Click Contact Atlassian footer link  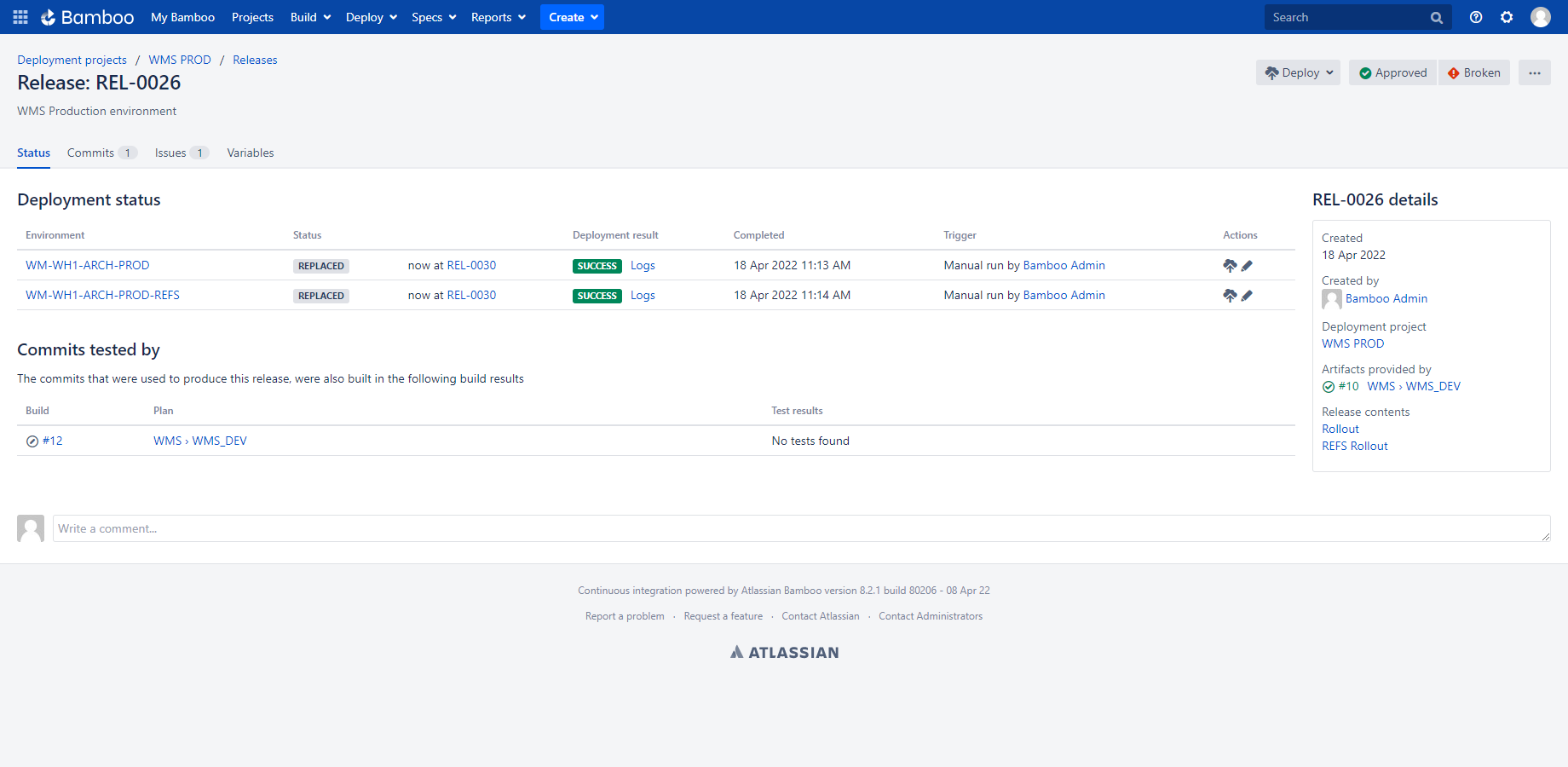(x=821, y=616)
